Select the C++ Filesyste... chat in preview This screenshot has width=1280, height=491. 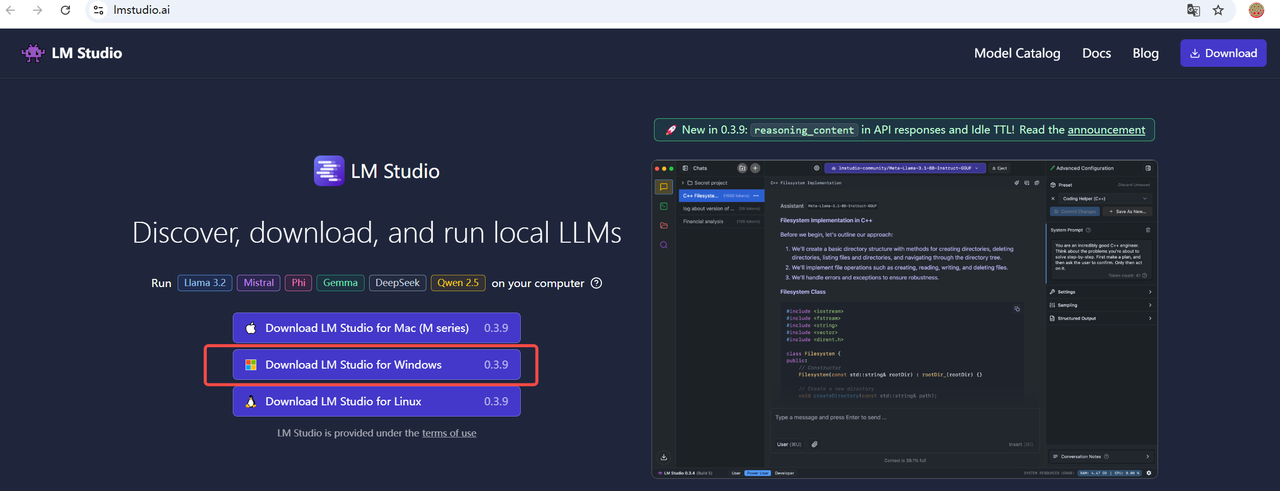(721, 196)
